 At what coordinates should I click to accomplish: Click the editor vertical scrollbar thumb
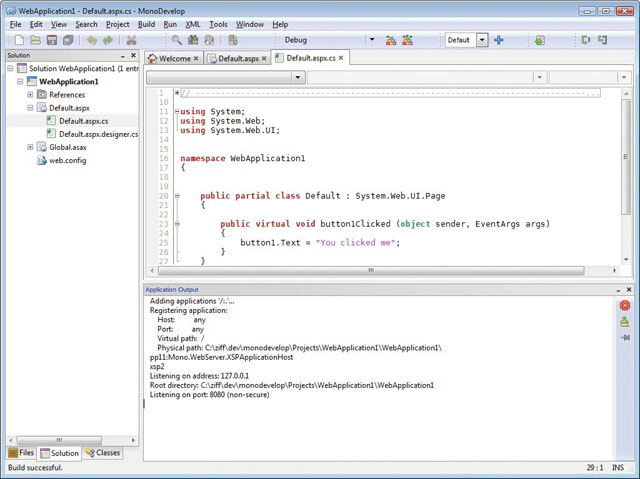click(626, 157)
